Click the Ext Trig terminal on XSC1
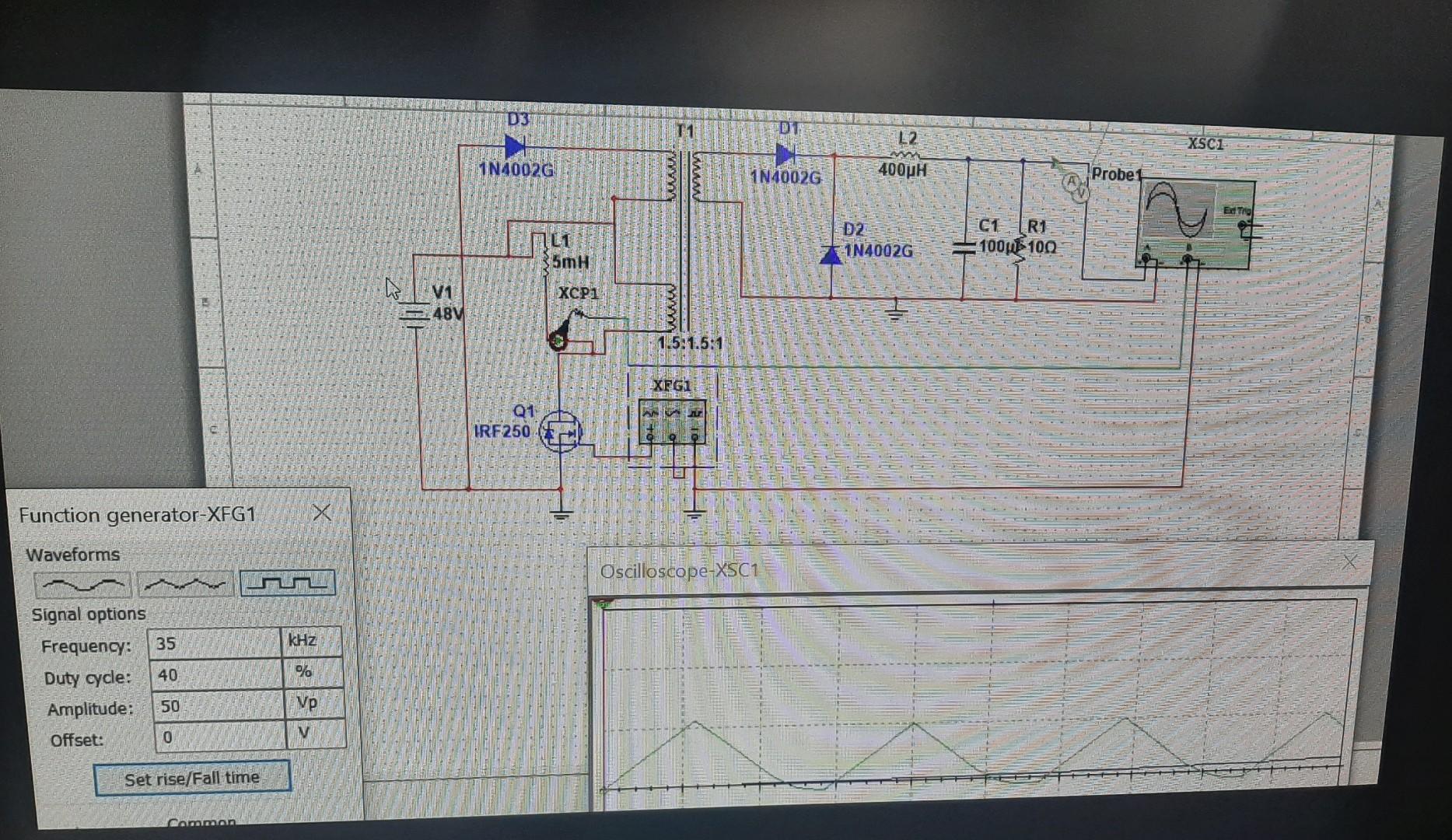This screenshot has height=840, width=1452. (x=1242, y=226)
